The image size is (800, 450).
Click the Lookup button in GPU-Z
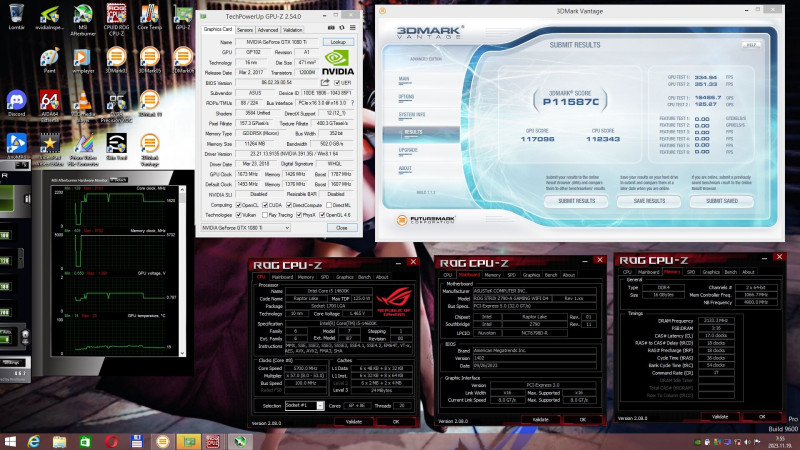[x=338, y=42]
